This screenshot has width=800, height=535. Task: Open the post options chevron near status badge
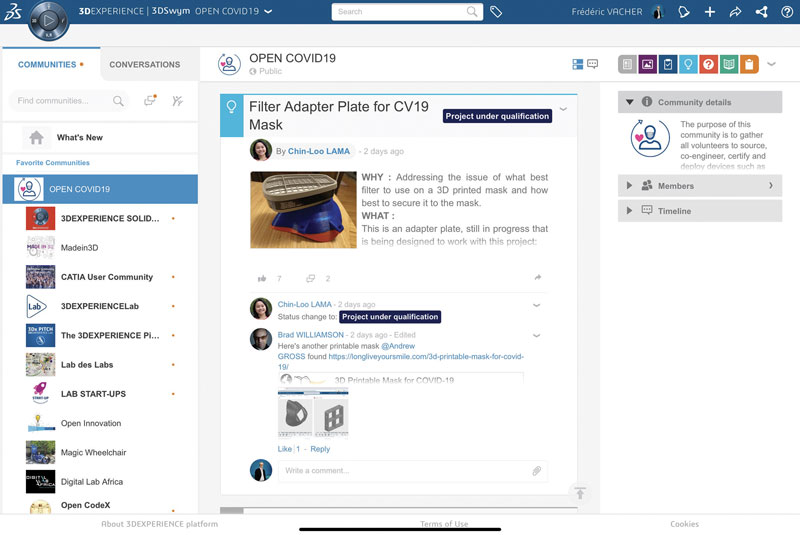point(563,109)
